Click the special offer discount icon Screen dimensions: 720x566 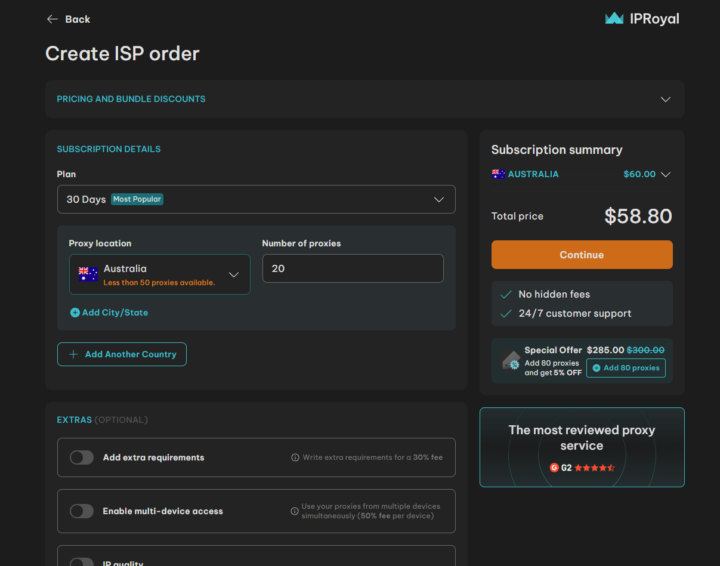pos(510,360)
